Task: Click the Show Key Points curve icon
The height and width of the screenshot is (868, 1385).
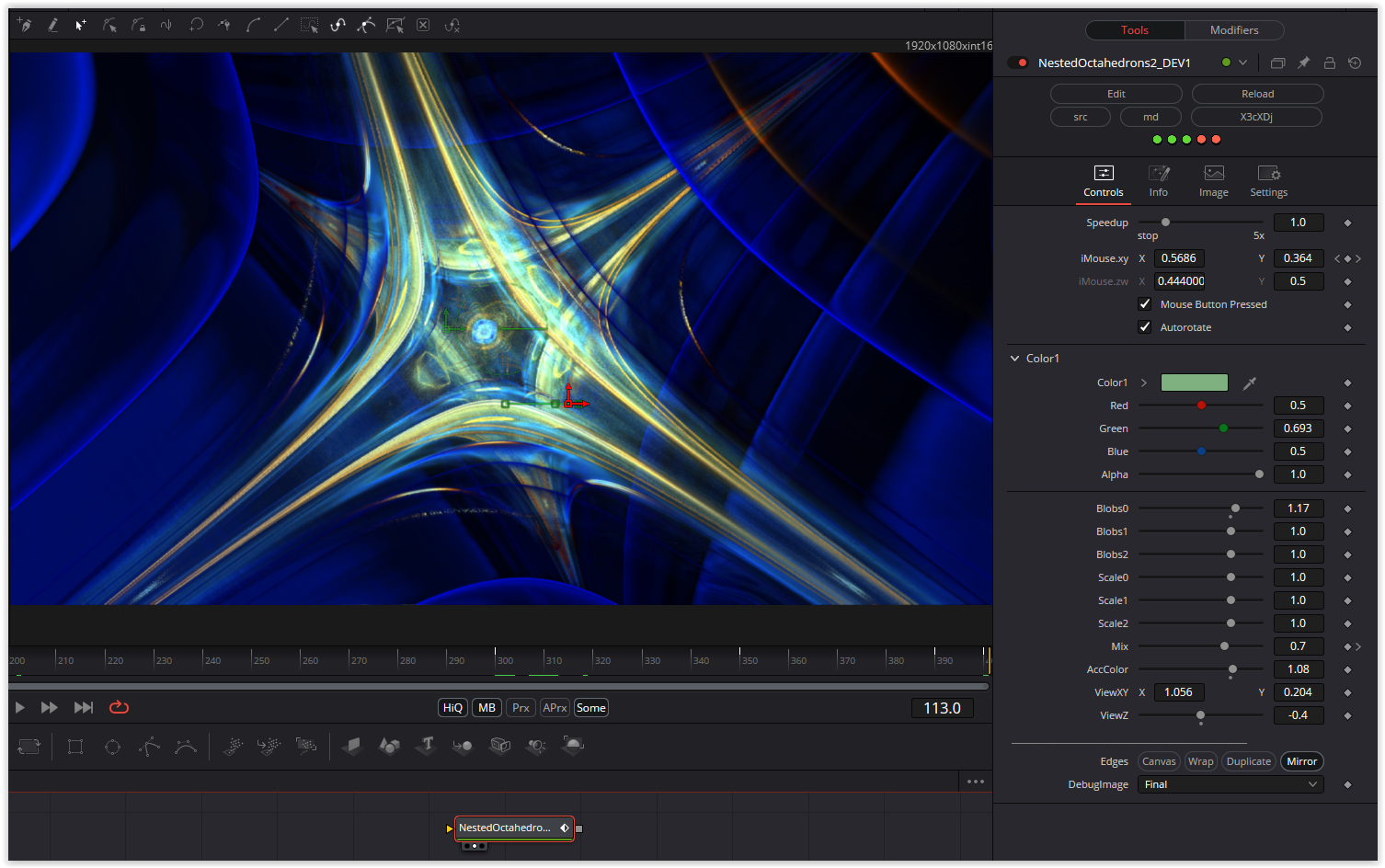Action: (x=338, y=25)
